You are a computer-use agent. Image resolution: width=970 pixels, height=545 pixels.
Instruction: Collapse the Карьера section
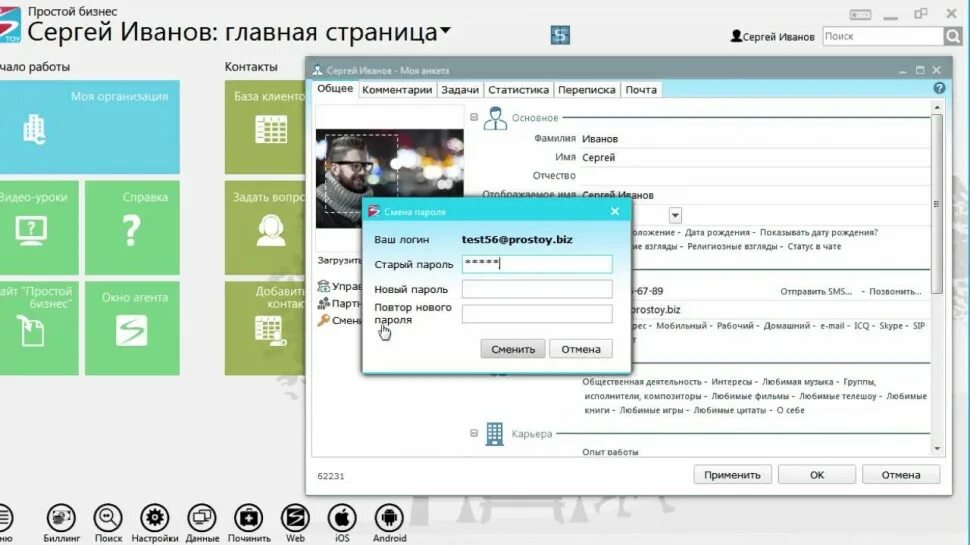coord(474,433)
